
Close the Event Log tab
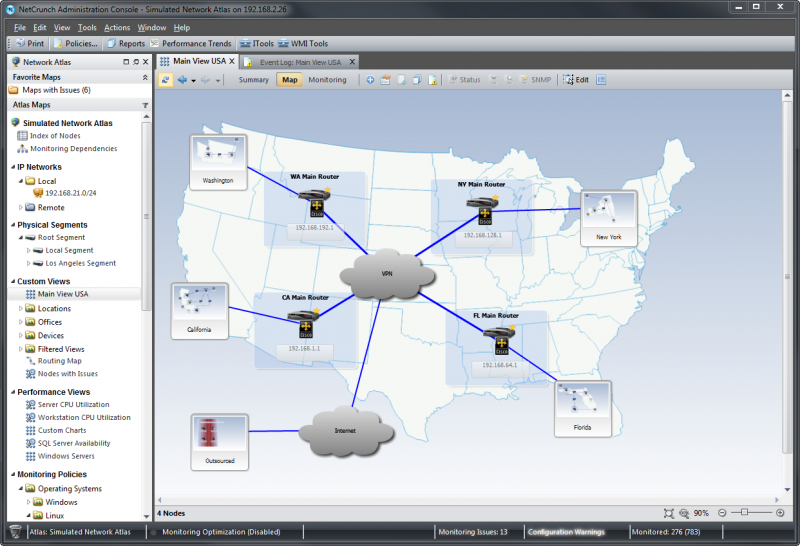pos(352,62)
